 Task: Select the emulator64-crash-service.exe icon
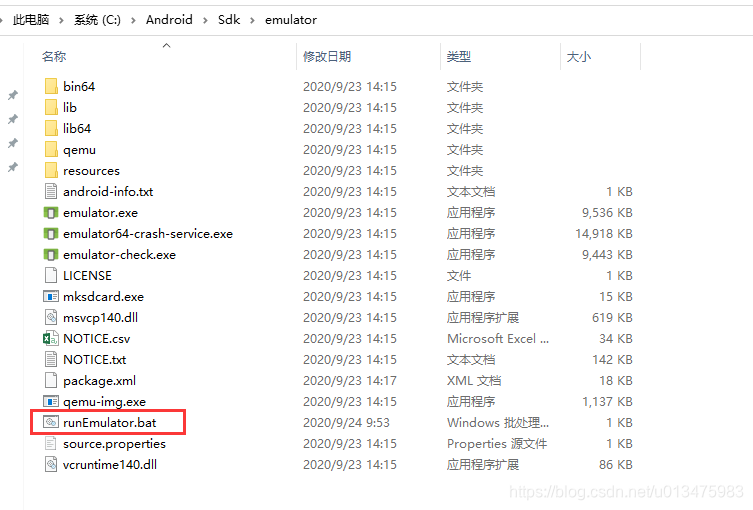[51, 233]
